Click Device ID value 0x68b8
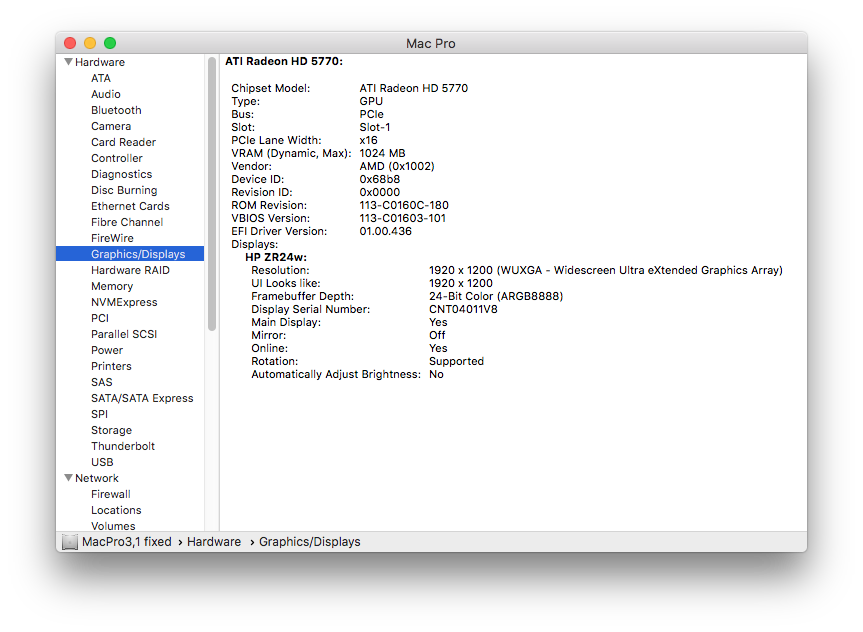The width and height of the screenshot is (863, 632). point(379,179)
